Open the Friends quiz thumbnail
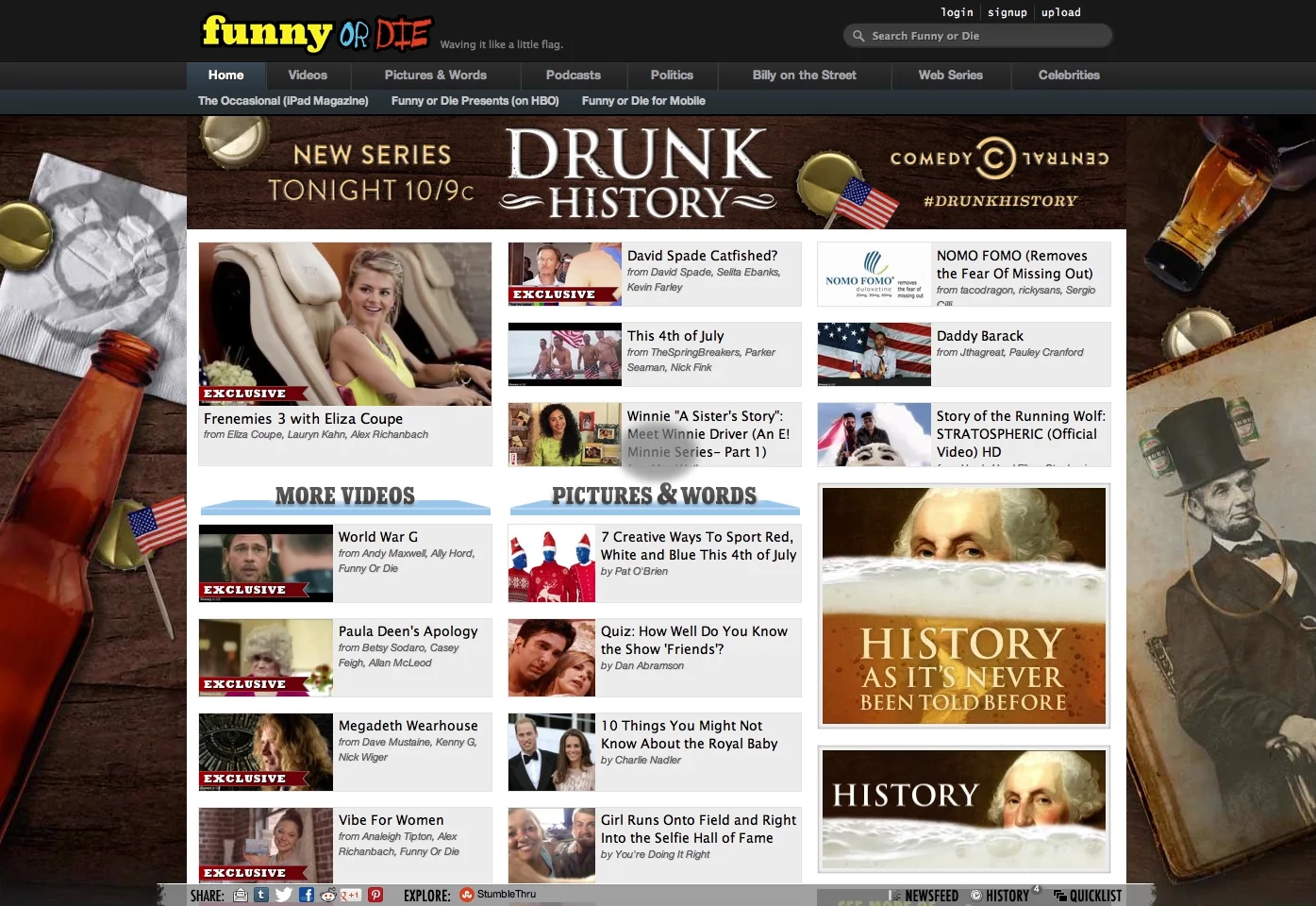This screenshot has width=1316, height=906. (552, 658)
